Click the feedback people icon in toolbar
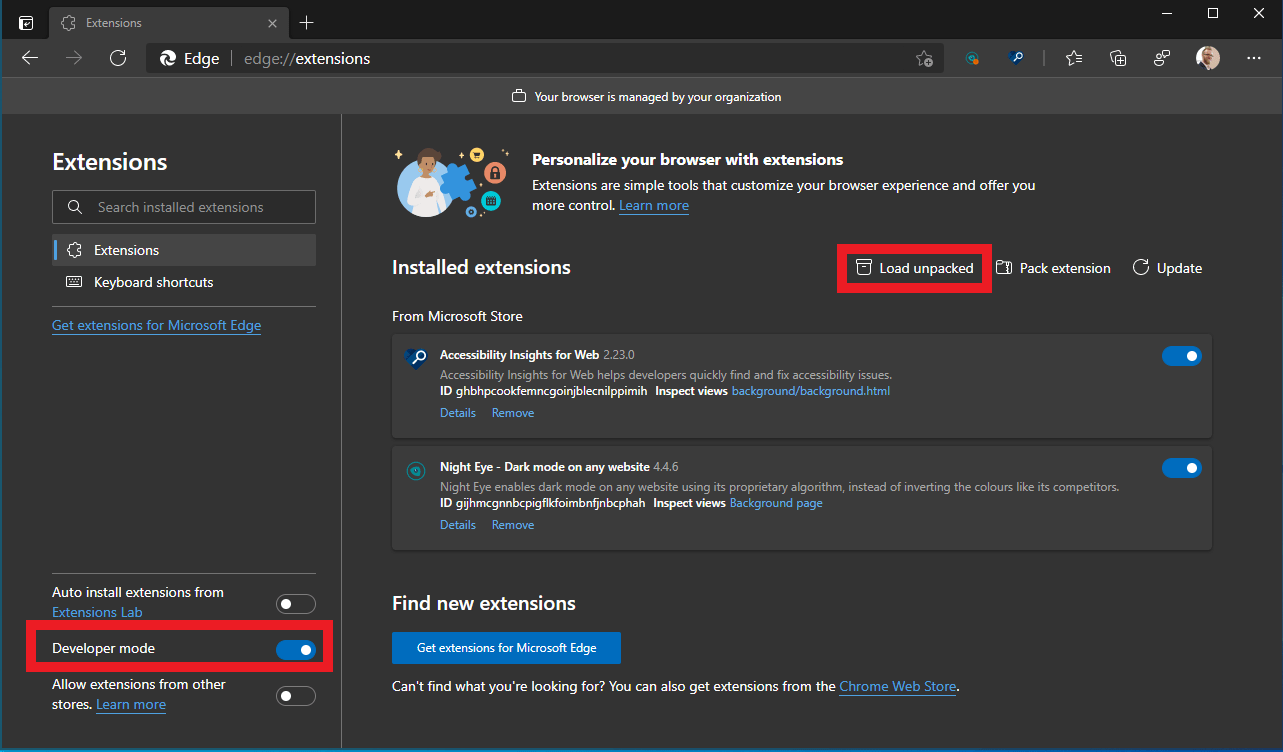This screenshot has height=752, width=1283. tap(1162, 58)
